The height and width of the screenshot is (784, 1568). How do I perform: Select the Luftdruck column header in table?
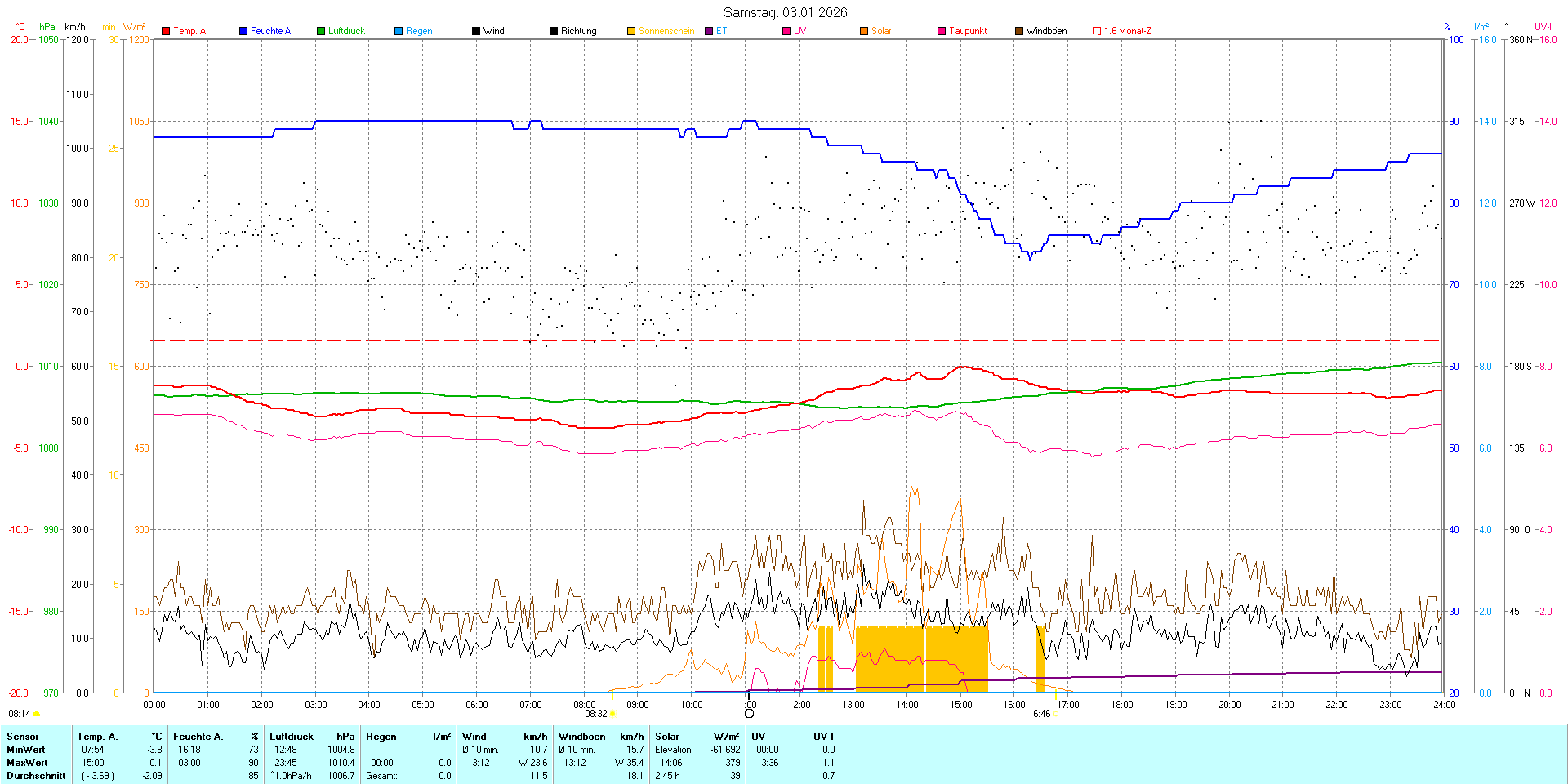coord(292,737)
